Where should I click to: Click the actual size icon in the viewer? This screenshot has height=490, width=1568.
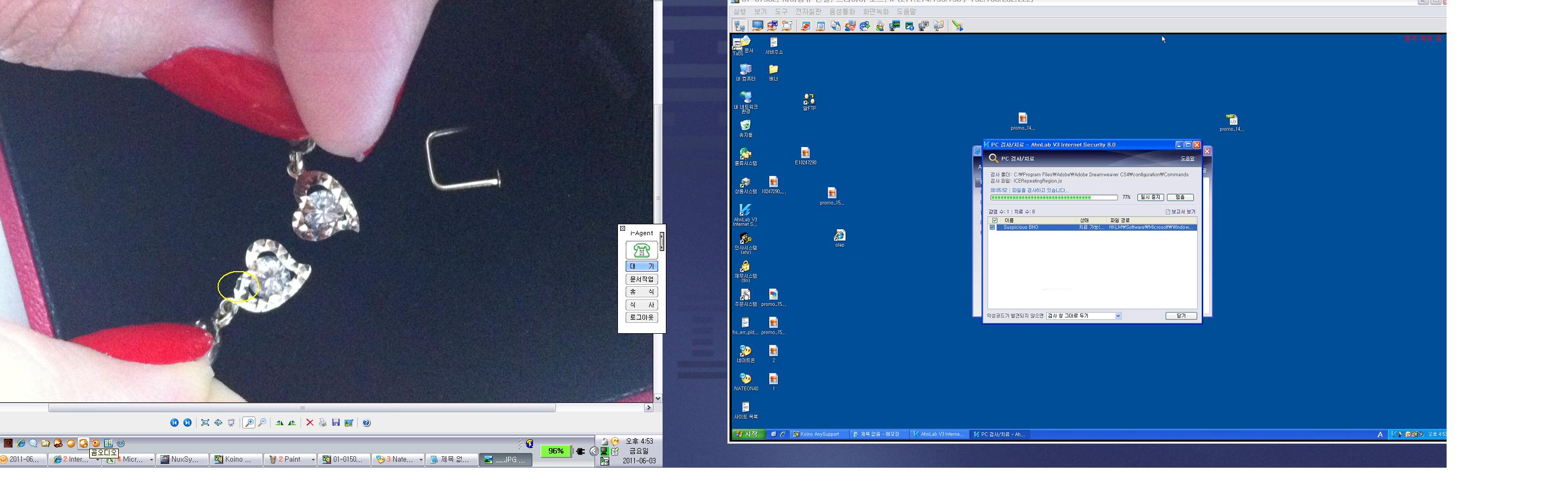pos(218,423)
